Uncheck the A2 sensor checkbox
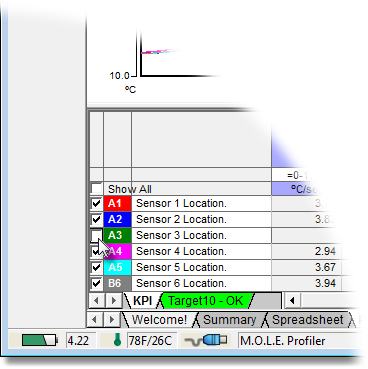 (x=96, y=219)
